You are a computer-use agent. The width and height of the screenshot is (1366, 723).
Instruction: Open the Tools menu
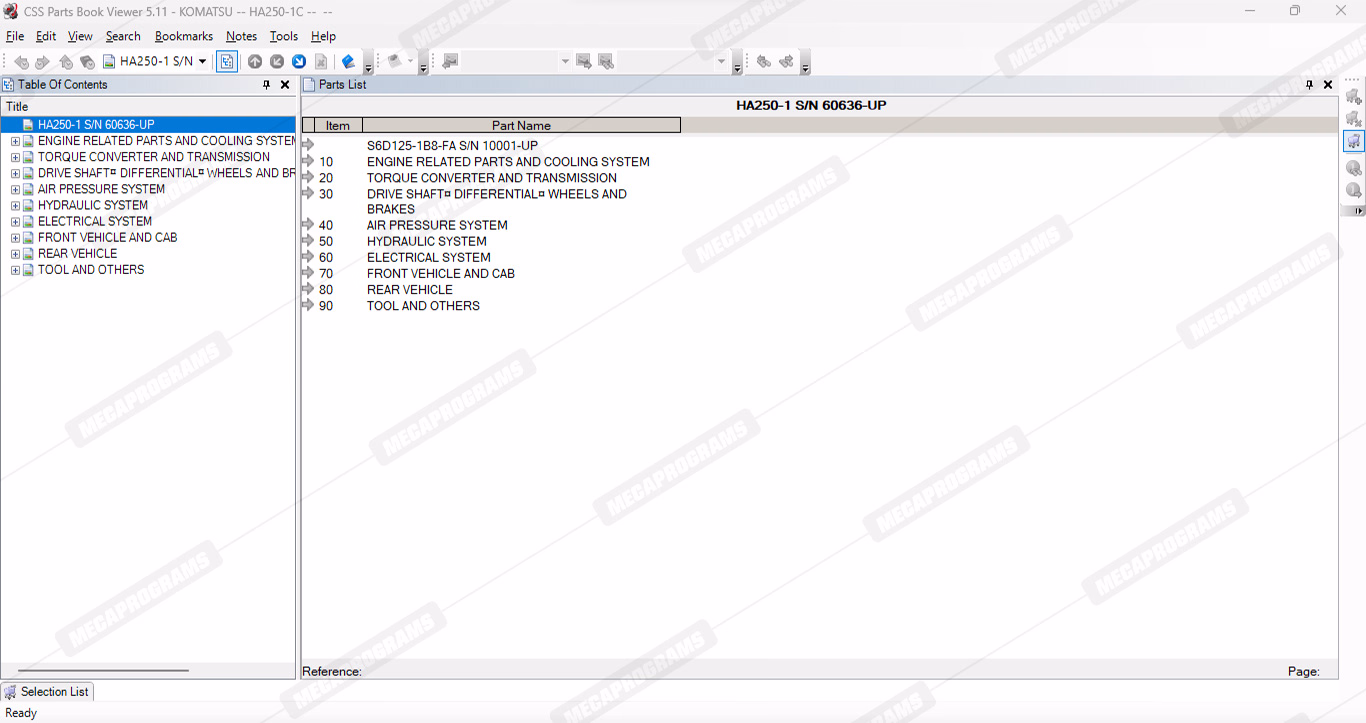[x=283, y=36]
